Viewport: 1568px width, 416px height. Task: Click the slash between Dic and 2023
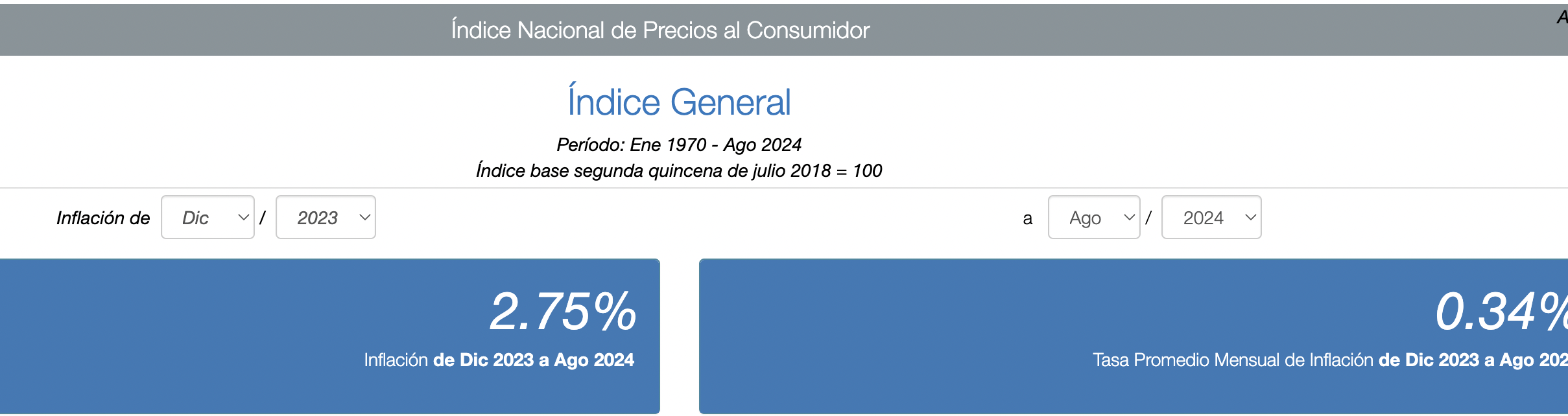click(x=263, y=217)
